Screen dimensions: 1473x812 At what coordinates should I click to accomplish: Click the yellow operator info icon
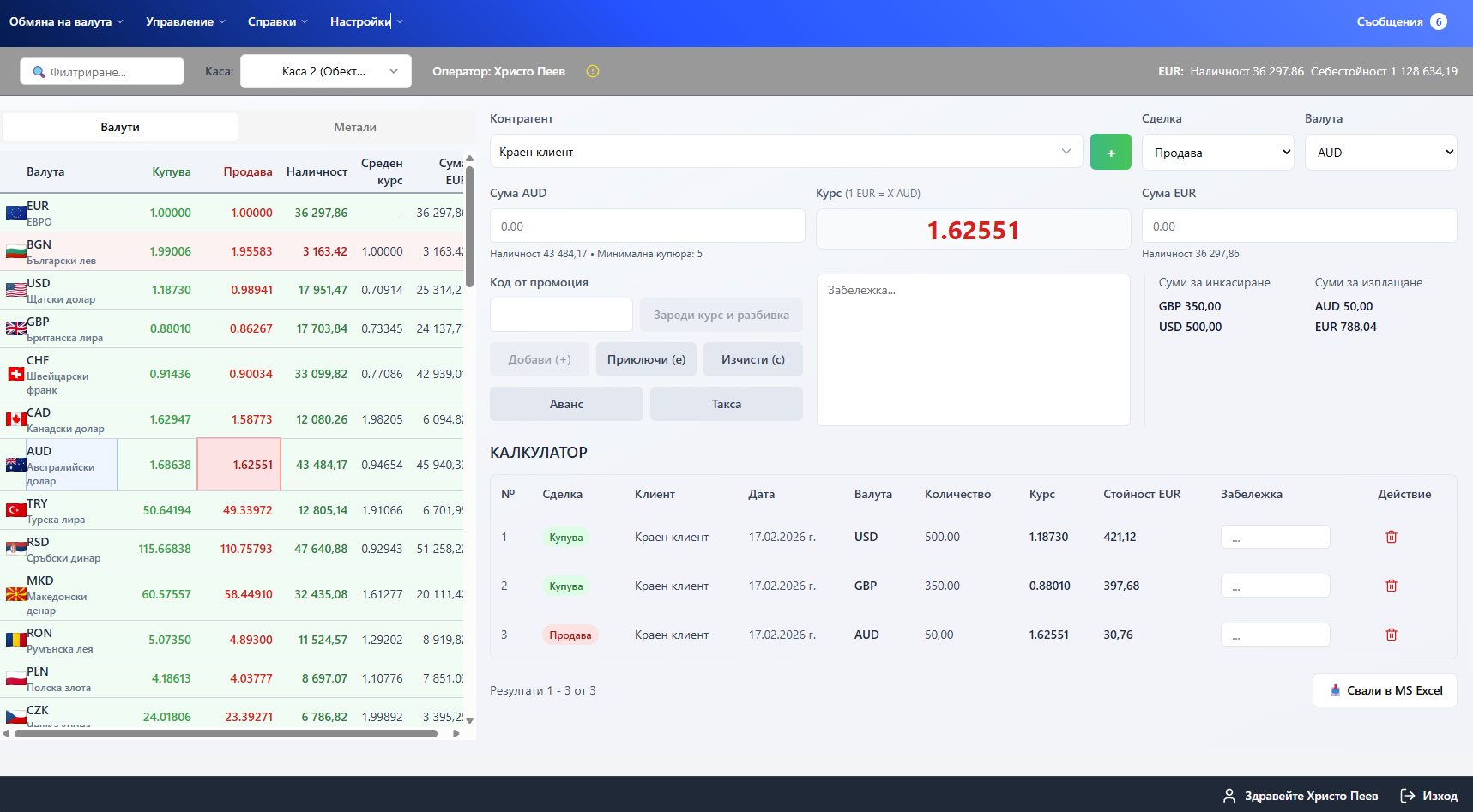(593, 71)
